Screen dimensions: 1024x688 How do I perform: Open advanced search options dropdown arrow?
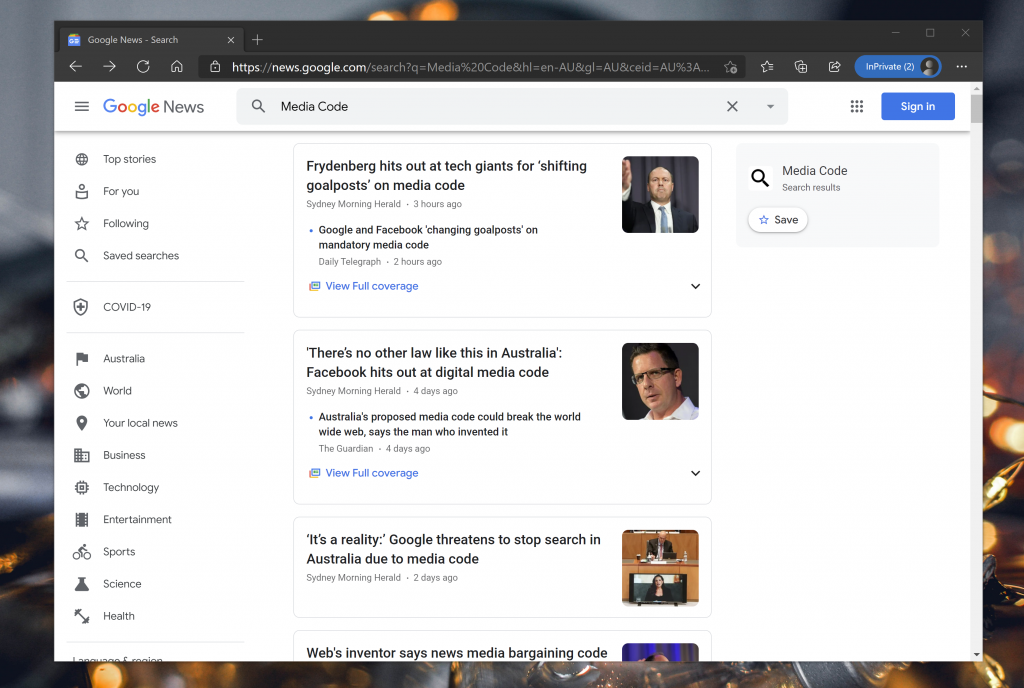[771, 106]
